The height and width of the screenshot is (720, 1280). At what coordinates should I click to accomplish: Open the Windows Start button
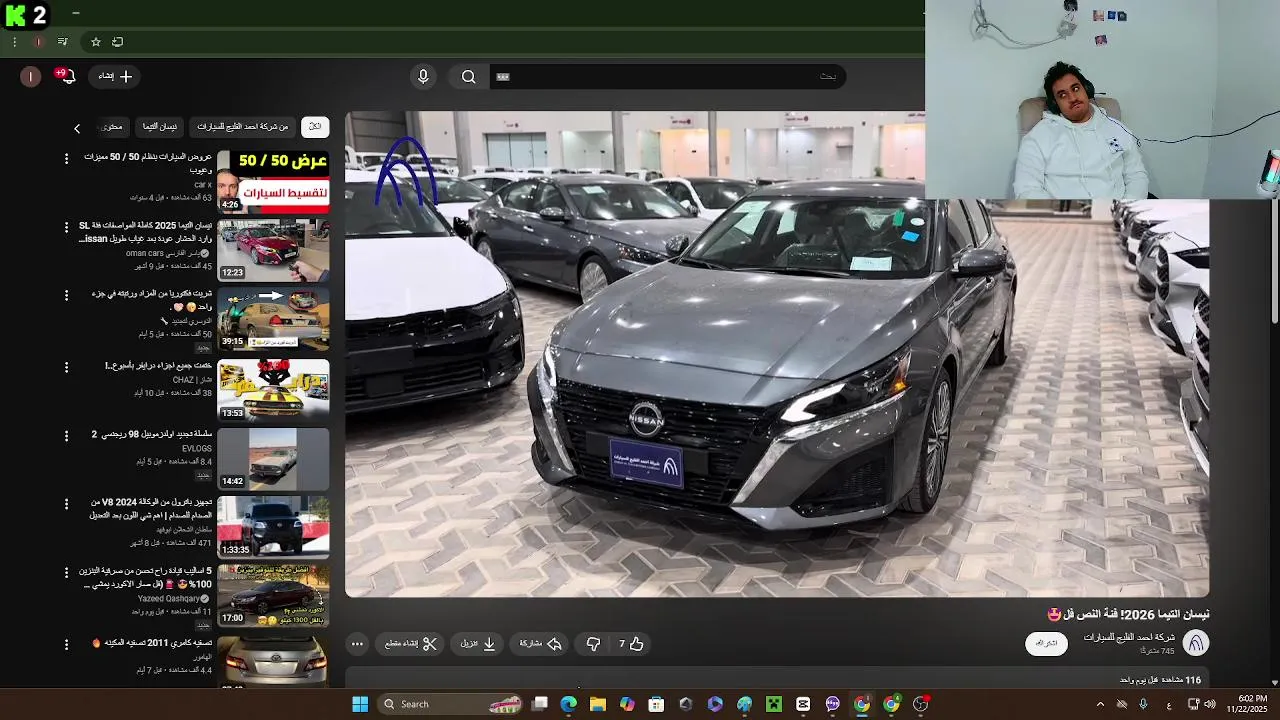click(360, 704)
